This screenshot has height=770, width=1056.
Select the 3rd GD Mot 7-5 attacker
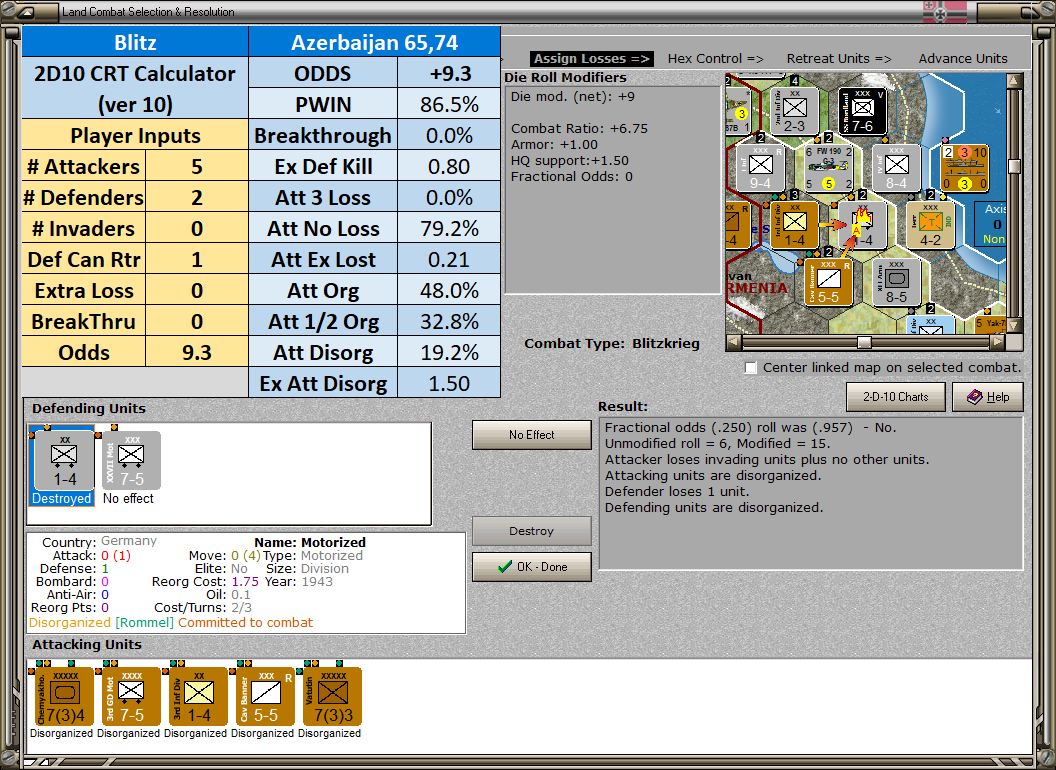(131, 697)
